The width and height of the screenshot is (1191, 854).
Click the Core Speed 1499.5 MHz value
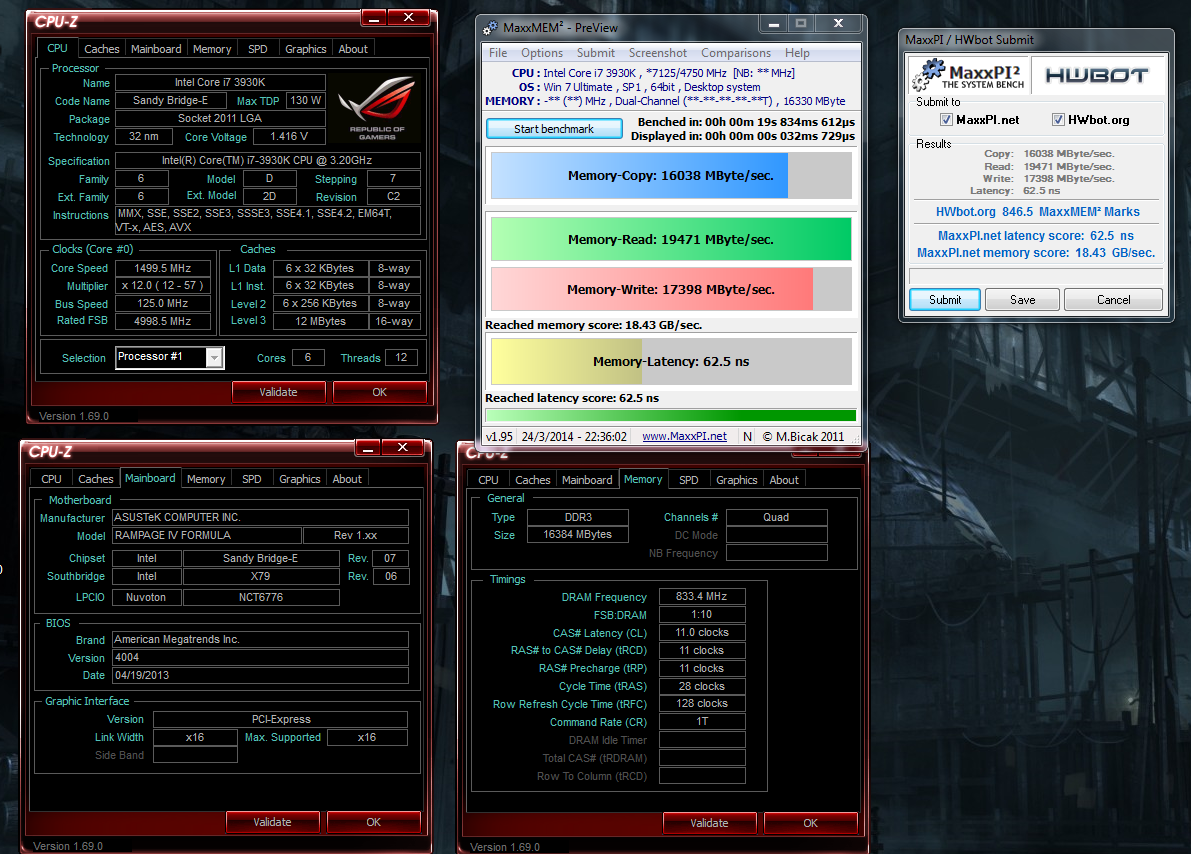(163, 268)
